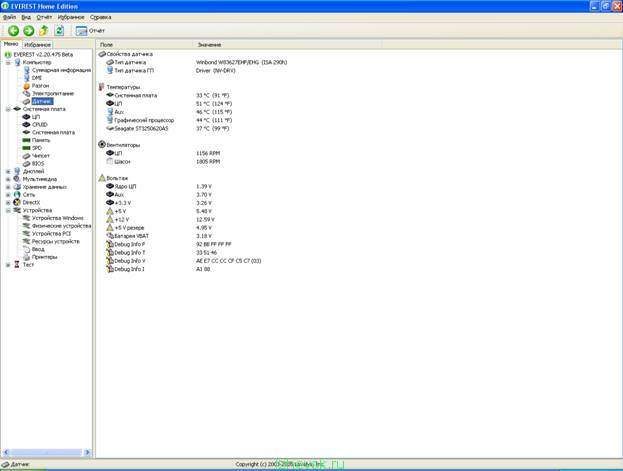Select Ресурсы устройств in the tree

[x=56, y=241]
